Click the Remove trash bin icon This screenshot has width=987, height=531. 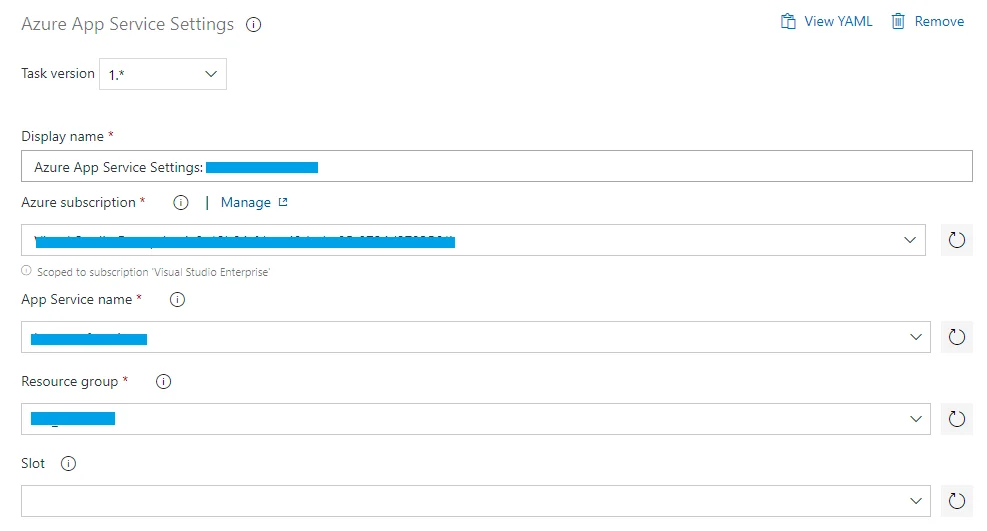(899, 21)
